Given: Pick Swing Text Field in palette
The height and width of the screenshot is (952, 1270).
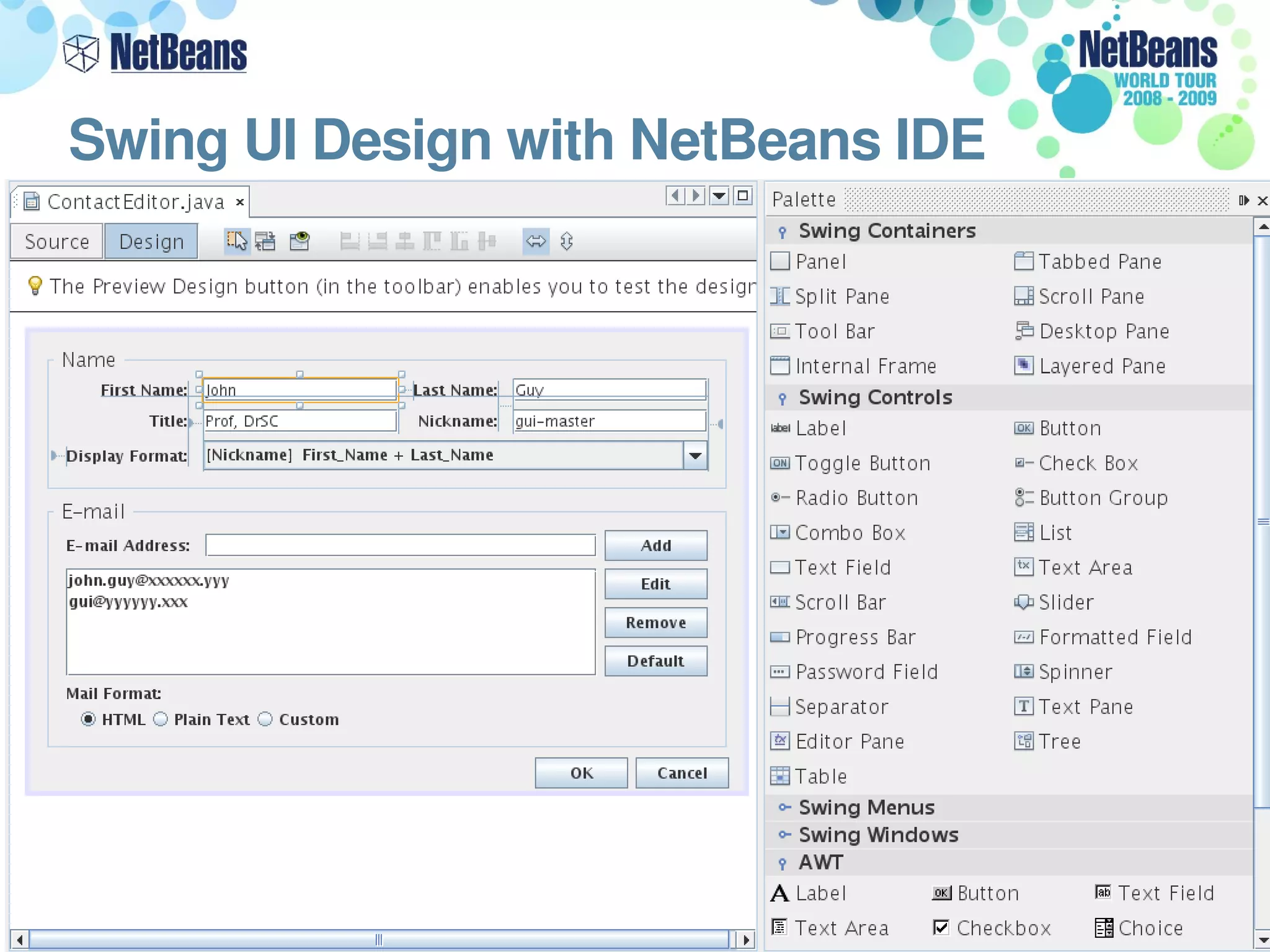Looking at the screenshot, I should pyautogui.click(x=831, y=567).
